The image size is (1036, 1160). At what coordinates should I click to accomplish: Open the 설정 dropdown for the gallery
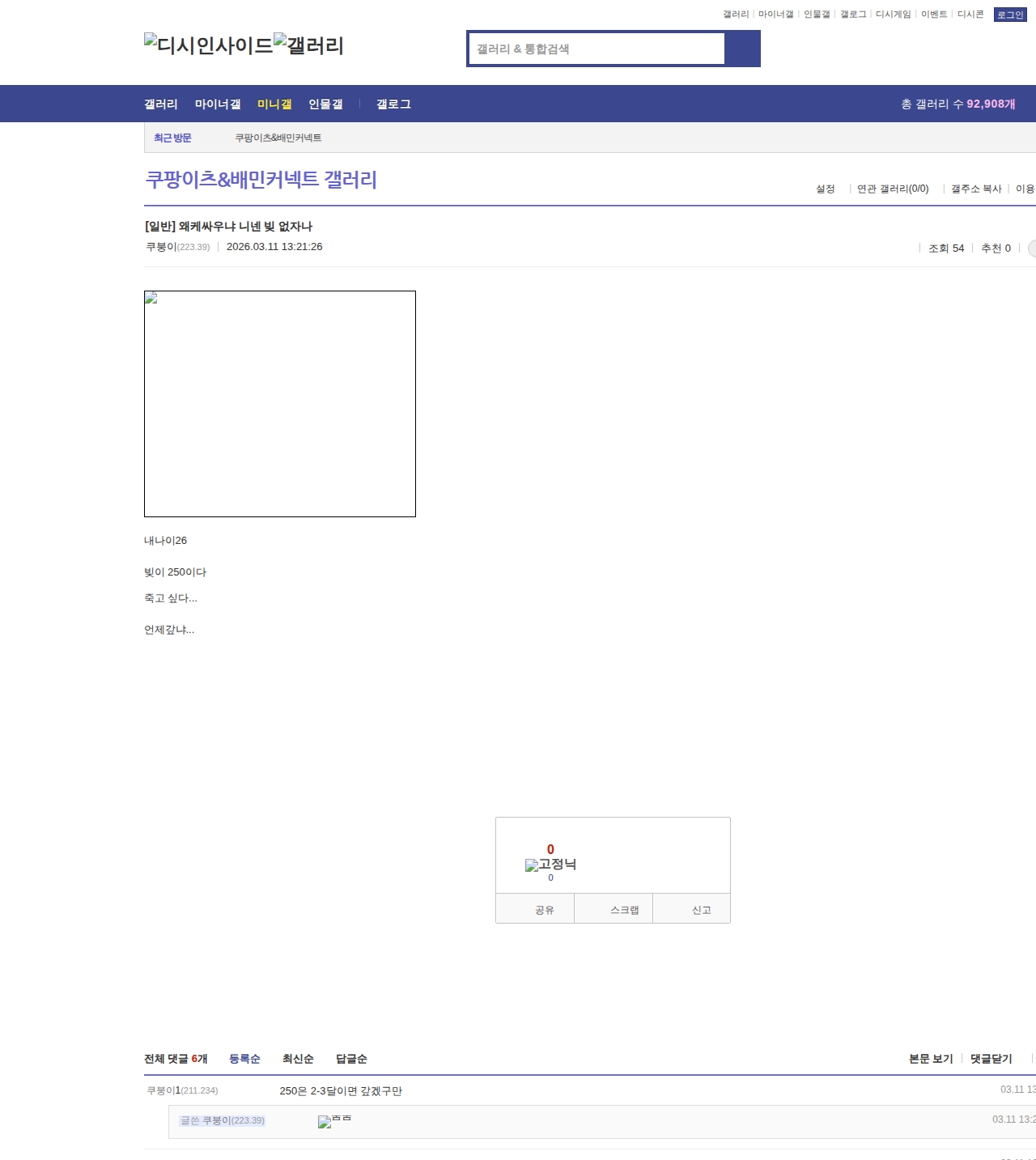click(825, 189)
